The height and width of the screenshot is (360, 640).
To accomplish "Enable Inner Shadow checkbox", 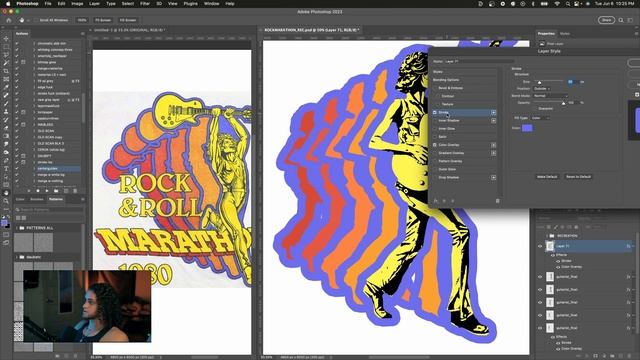I will coord(435,120).
